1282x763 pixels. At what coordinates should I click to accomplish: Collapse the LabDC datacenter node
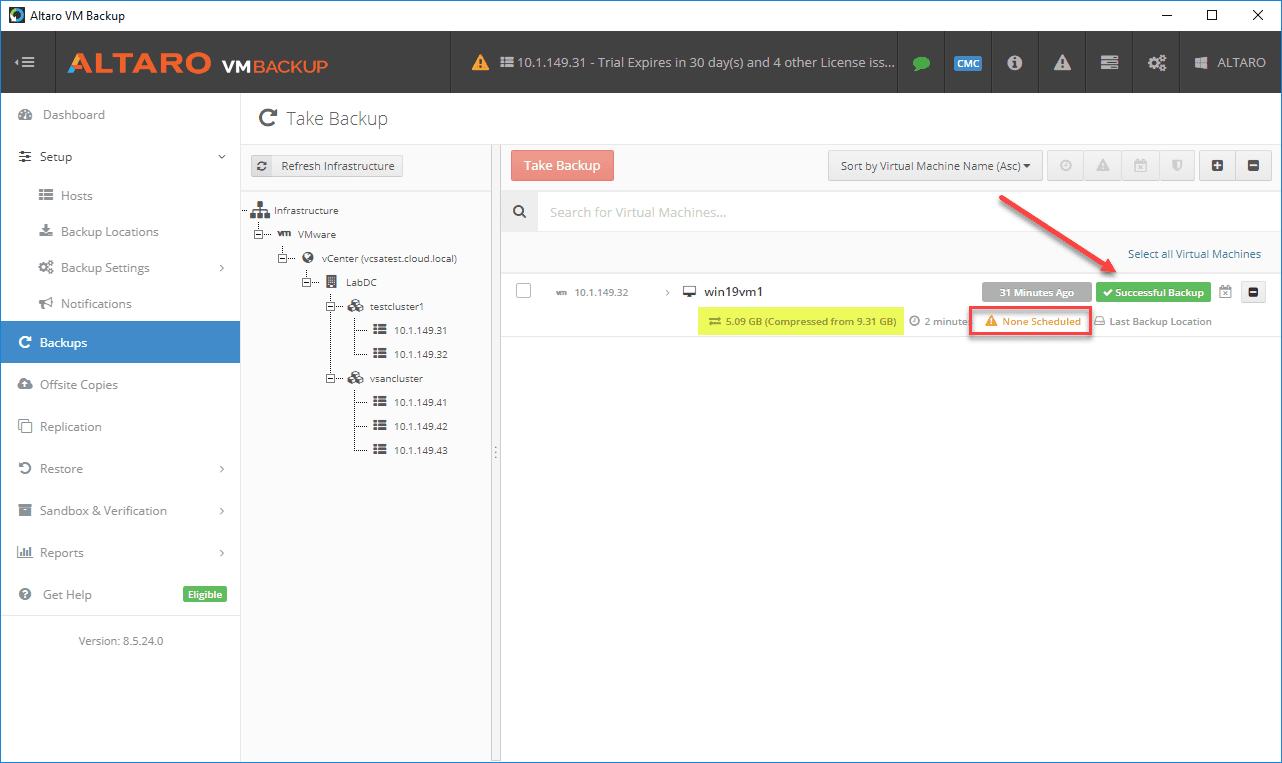coord(308,283)
